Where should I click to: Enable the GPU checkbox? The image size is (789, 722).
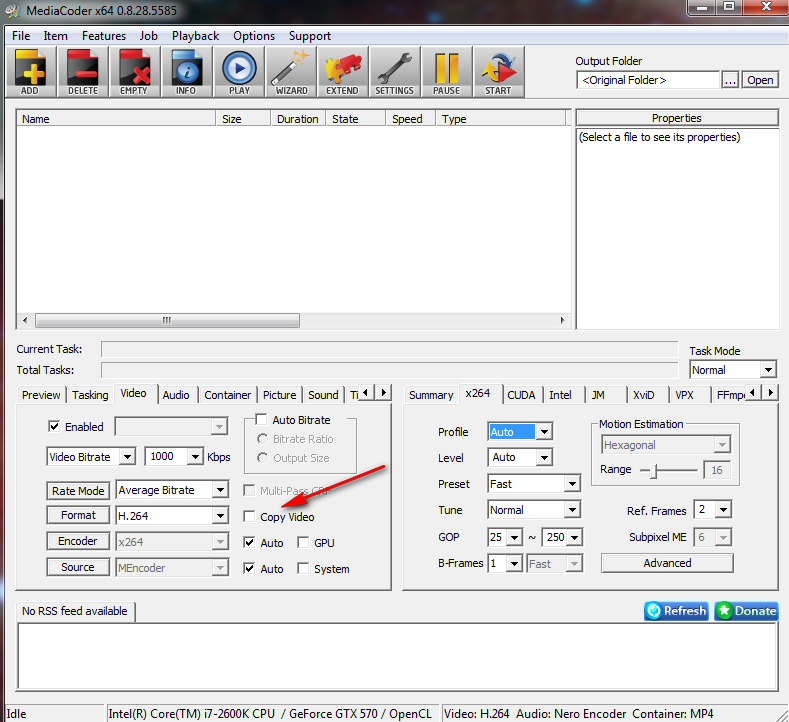(303, 542)
